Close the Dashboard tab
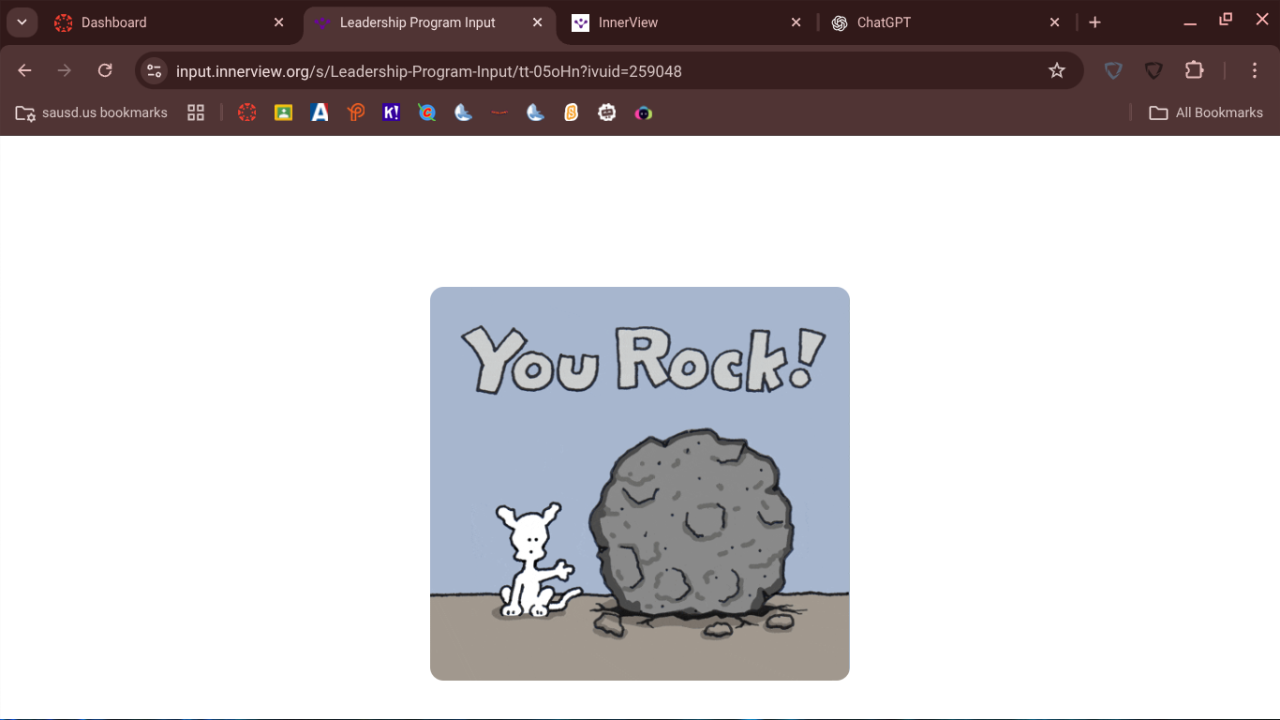Viewport: 1280px width, 720px height. [279, 22]
